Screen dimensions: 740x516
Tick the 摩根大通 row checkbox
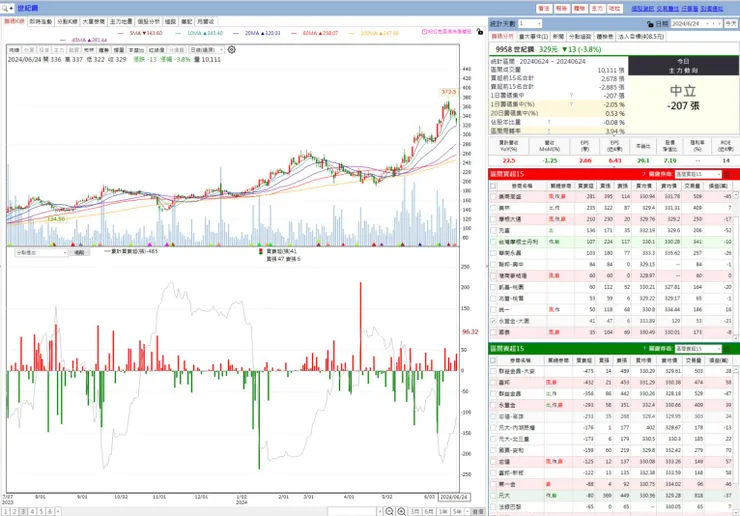point(494,219)
